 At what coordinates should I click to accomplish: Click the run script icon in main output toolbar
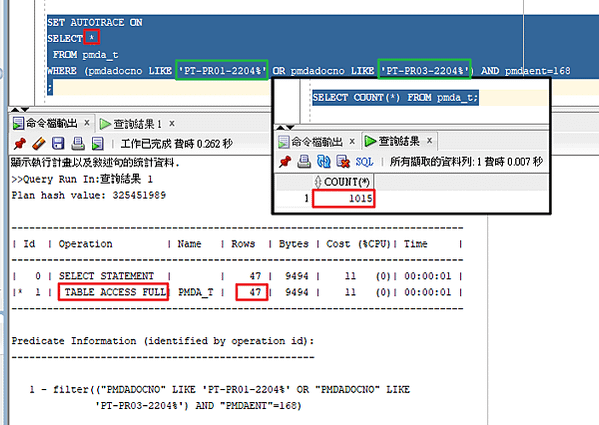point(97,144)
